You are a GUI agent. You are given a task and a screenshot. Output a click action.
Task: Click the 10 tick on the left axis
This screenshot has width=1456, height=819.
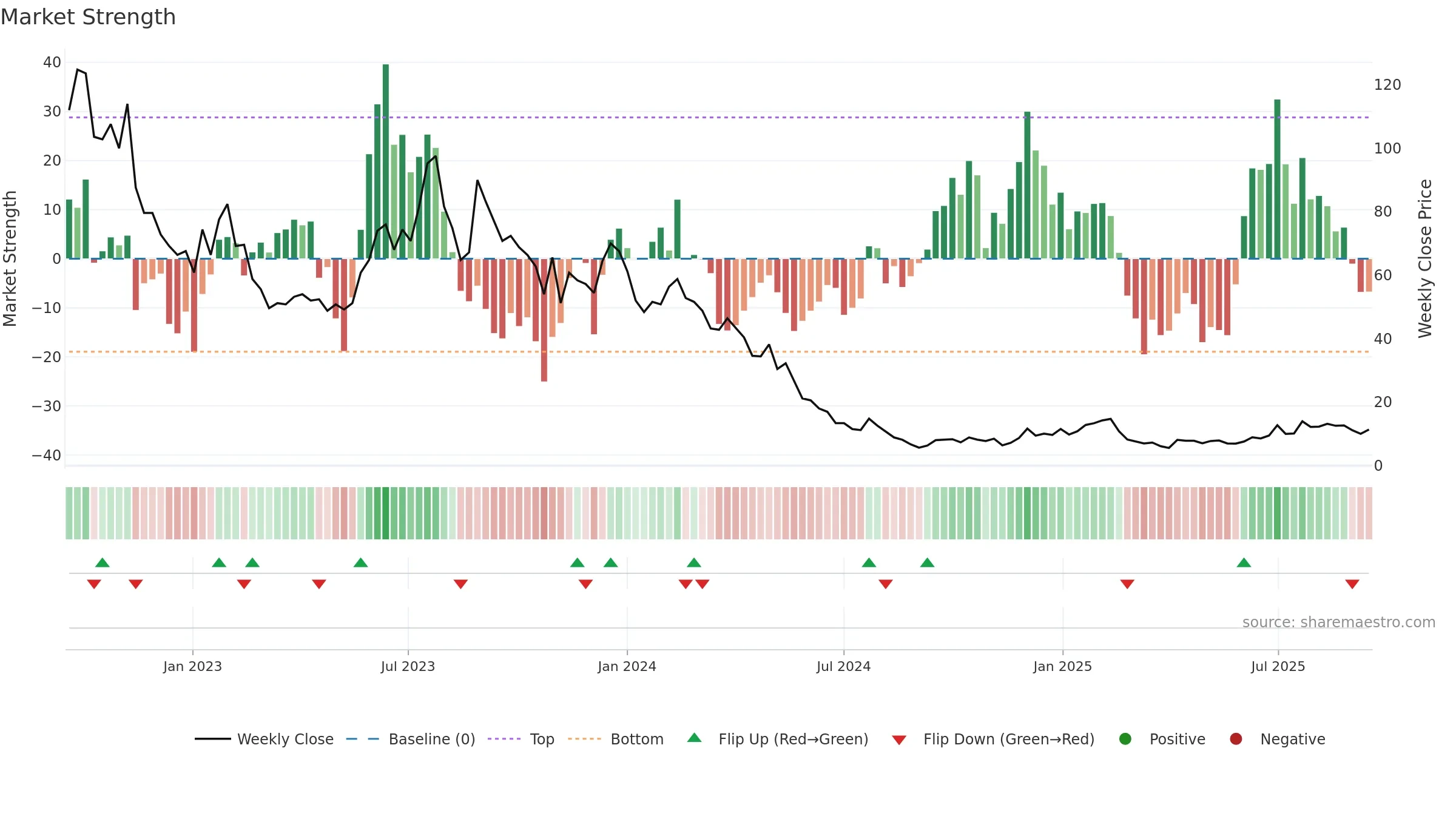(x=52, y=210)
